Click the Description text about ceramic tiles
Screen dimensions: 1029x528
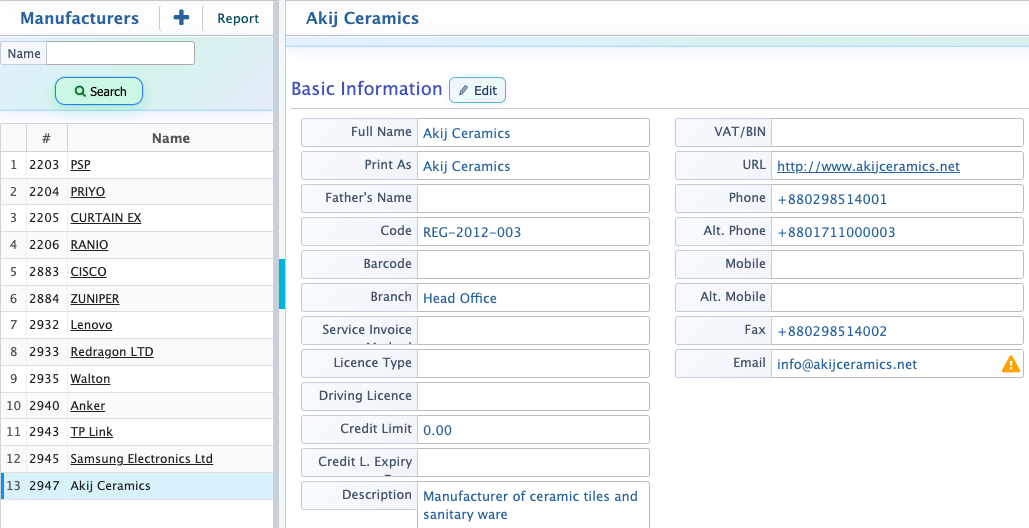coord(530,505)
